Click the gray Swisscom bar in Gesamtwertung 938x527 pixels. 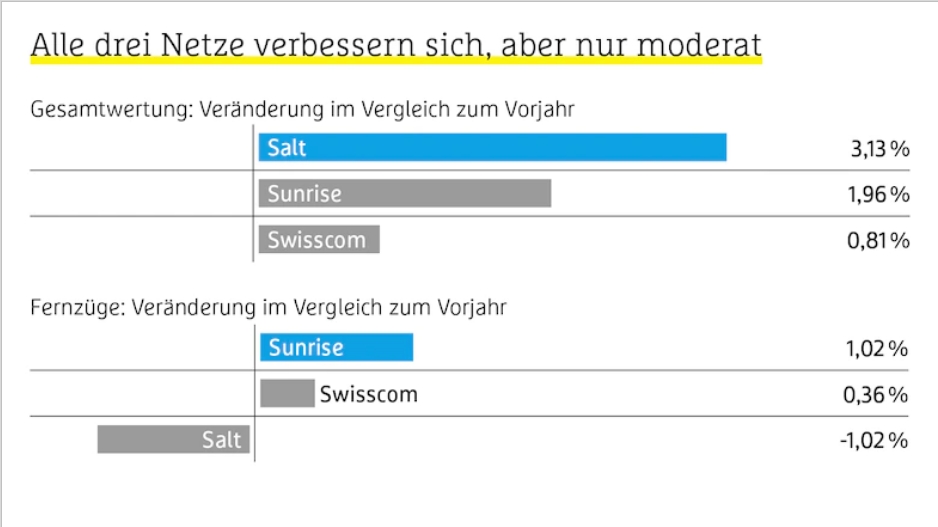(x=319, y=239)
